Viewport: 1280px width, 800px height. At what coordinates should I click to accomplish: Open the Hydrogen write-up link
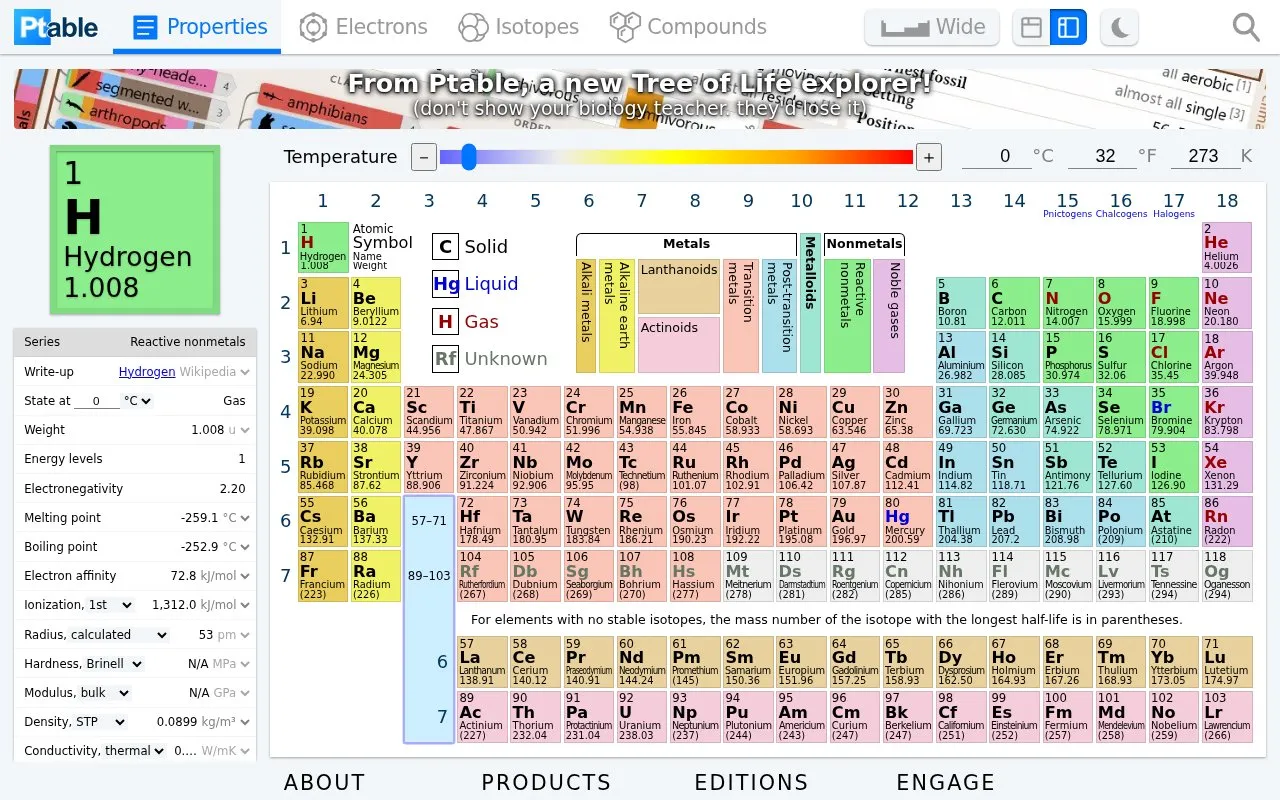tap(147, 372)
